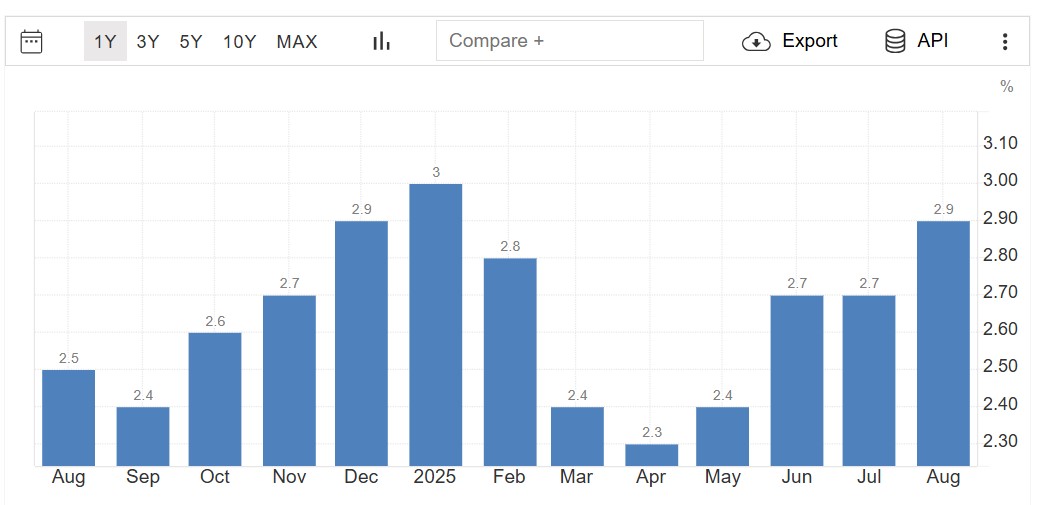The height and width of the screenshot is (505, 1053).
Task: Open the three-dot more options menu
Action: coord(1005,41)
